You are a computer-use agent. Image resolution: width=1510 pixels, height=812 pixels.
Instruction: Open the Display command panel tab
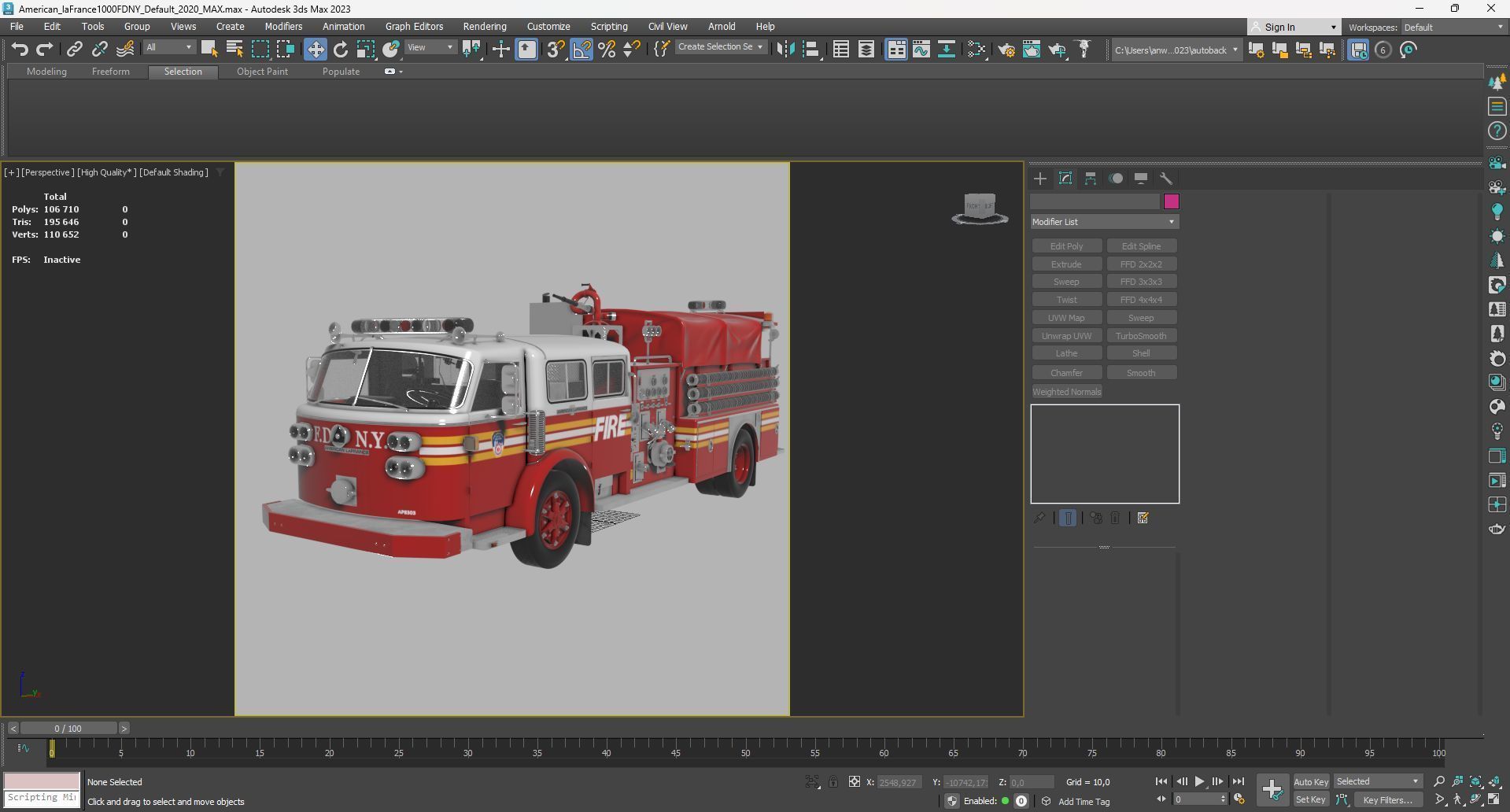point(1141,179)
